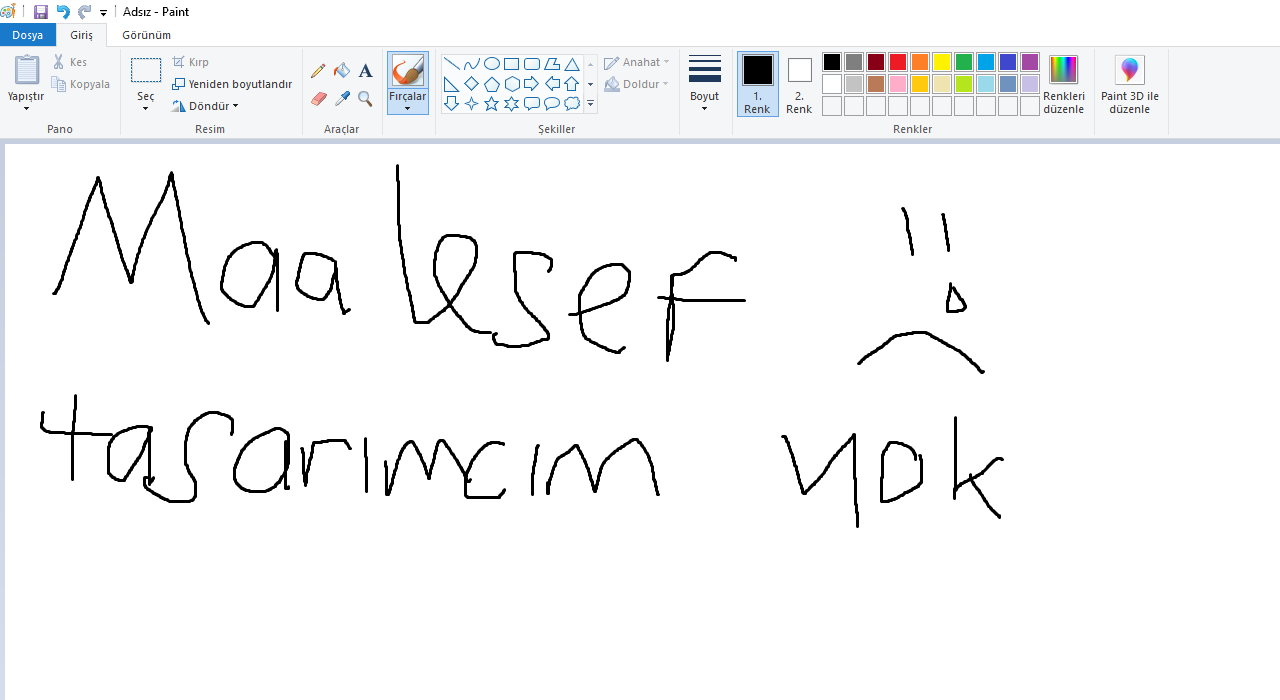This screenshot has width=1280, height=700.
Task: Click the Save icon in title bar
Action: pyautogui.click(x=41, y=12)
